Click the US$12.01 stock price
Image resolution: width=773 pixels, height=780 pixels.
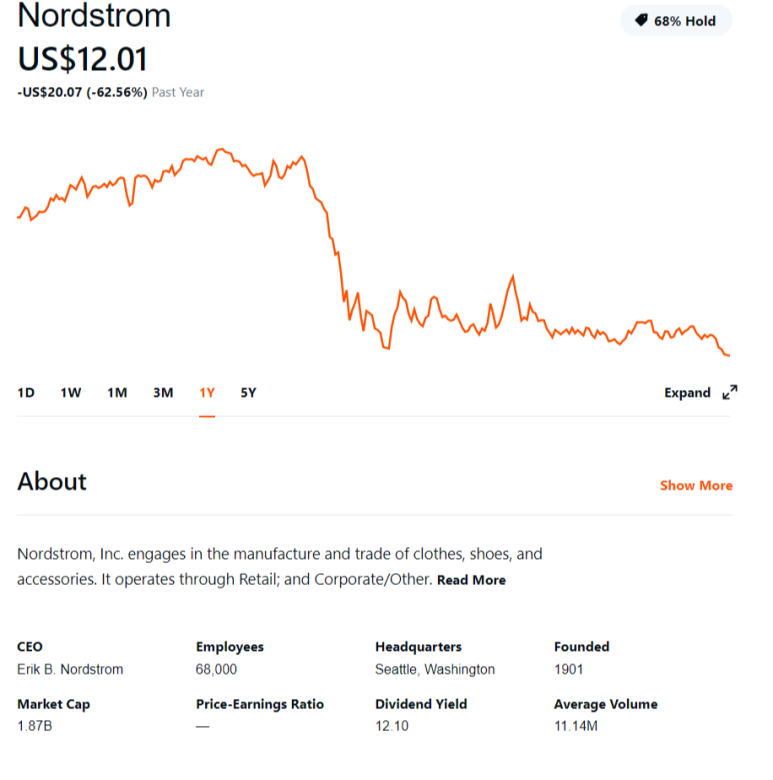[83, 59]
